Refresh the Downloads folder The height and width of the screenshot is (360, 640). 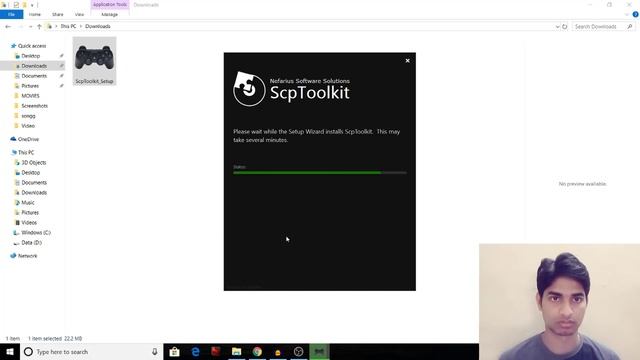(x=564, y=27)
